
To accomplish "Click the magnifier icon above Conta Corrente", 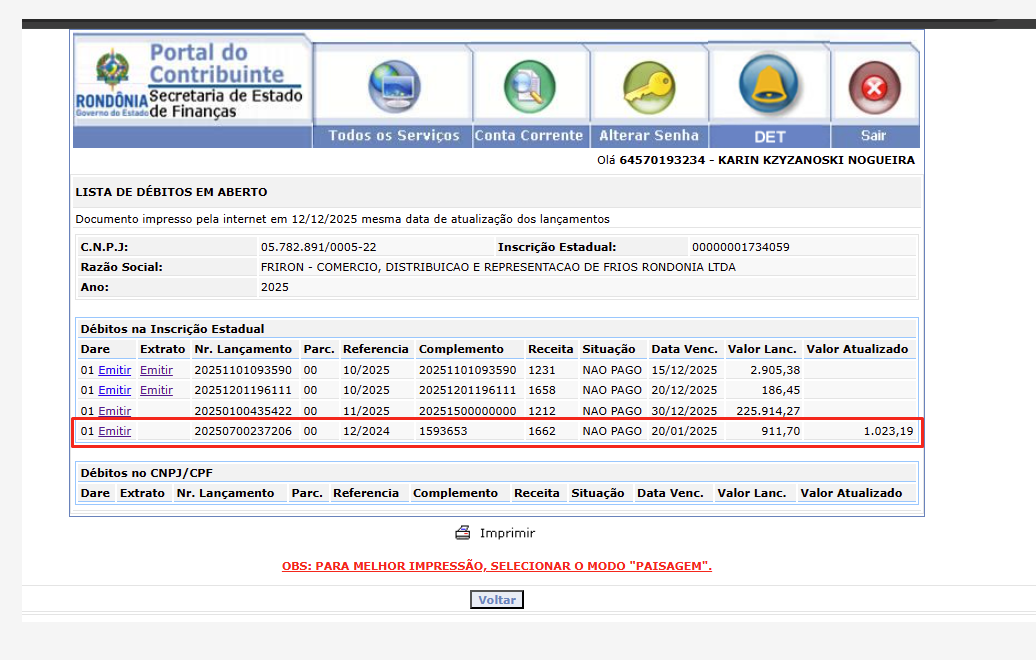I will (528, 86).
